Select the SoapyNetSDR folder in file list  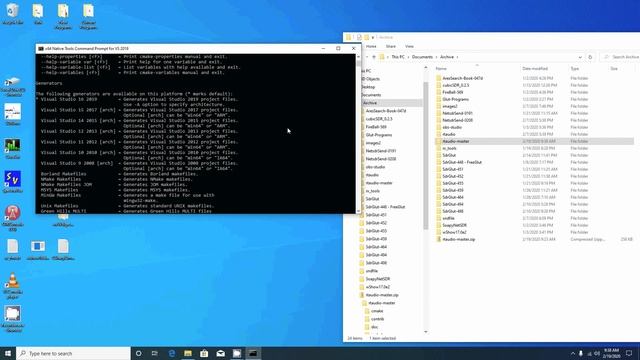(454, 225)
